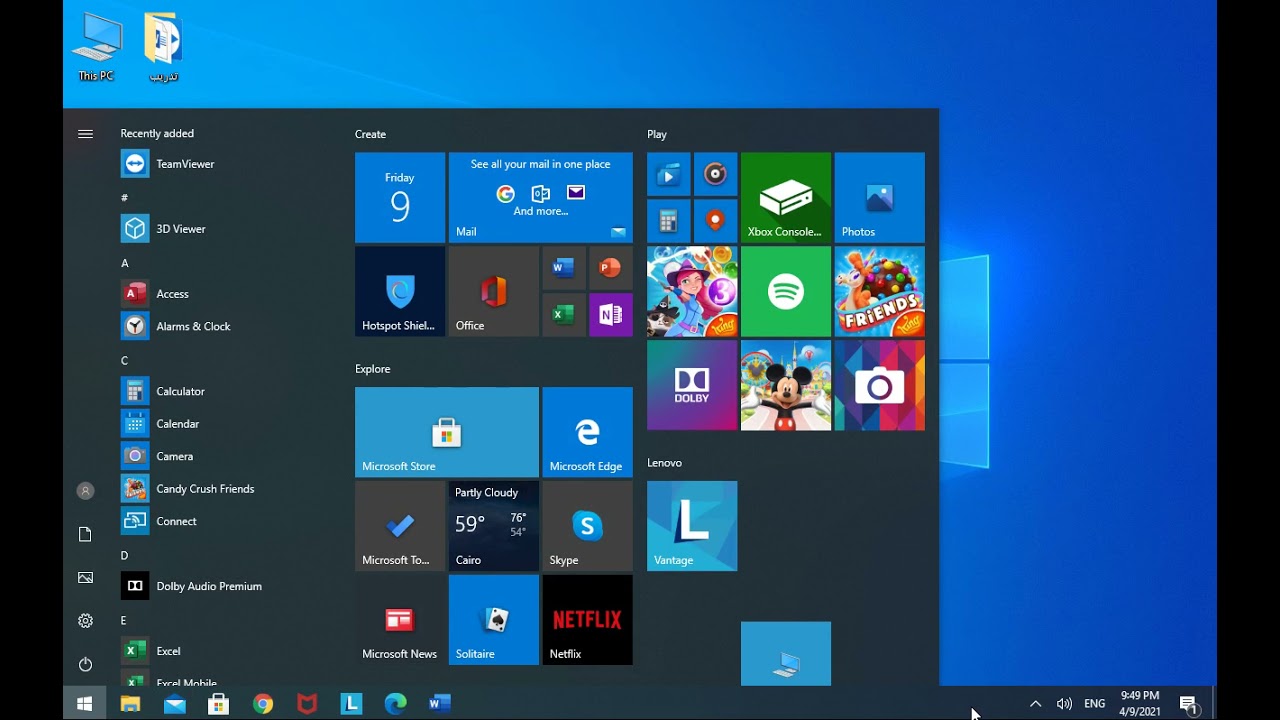The image size is (1280, 720).
Task: Open Connect in the app list
Action: click(229, 521)
